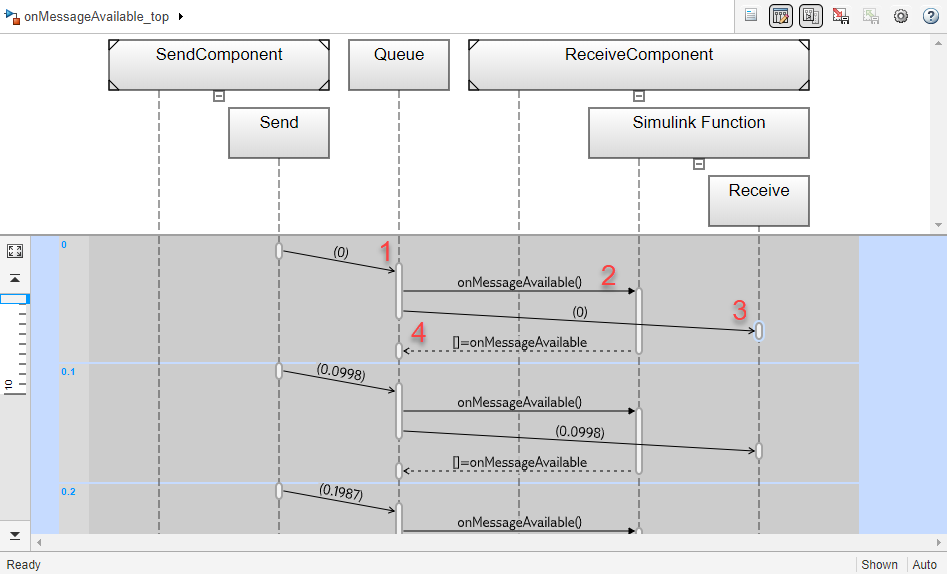Jump to the end of the timeline
The height and width of the screenshot is (574, 947).
click(15, 536)
